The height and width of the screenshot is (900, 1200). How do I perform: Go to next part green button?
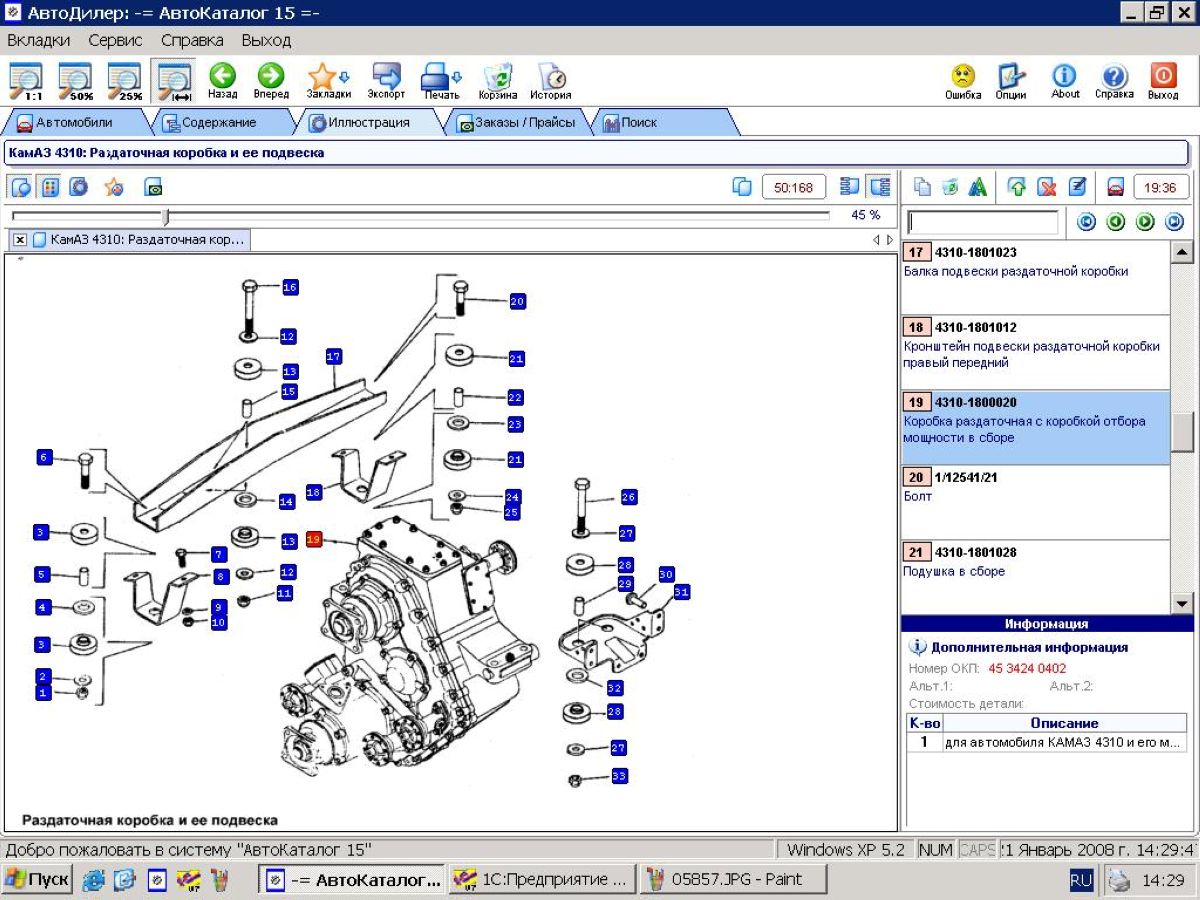click(x=1145, y=222)
